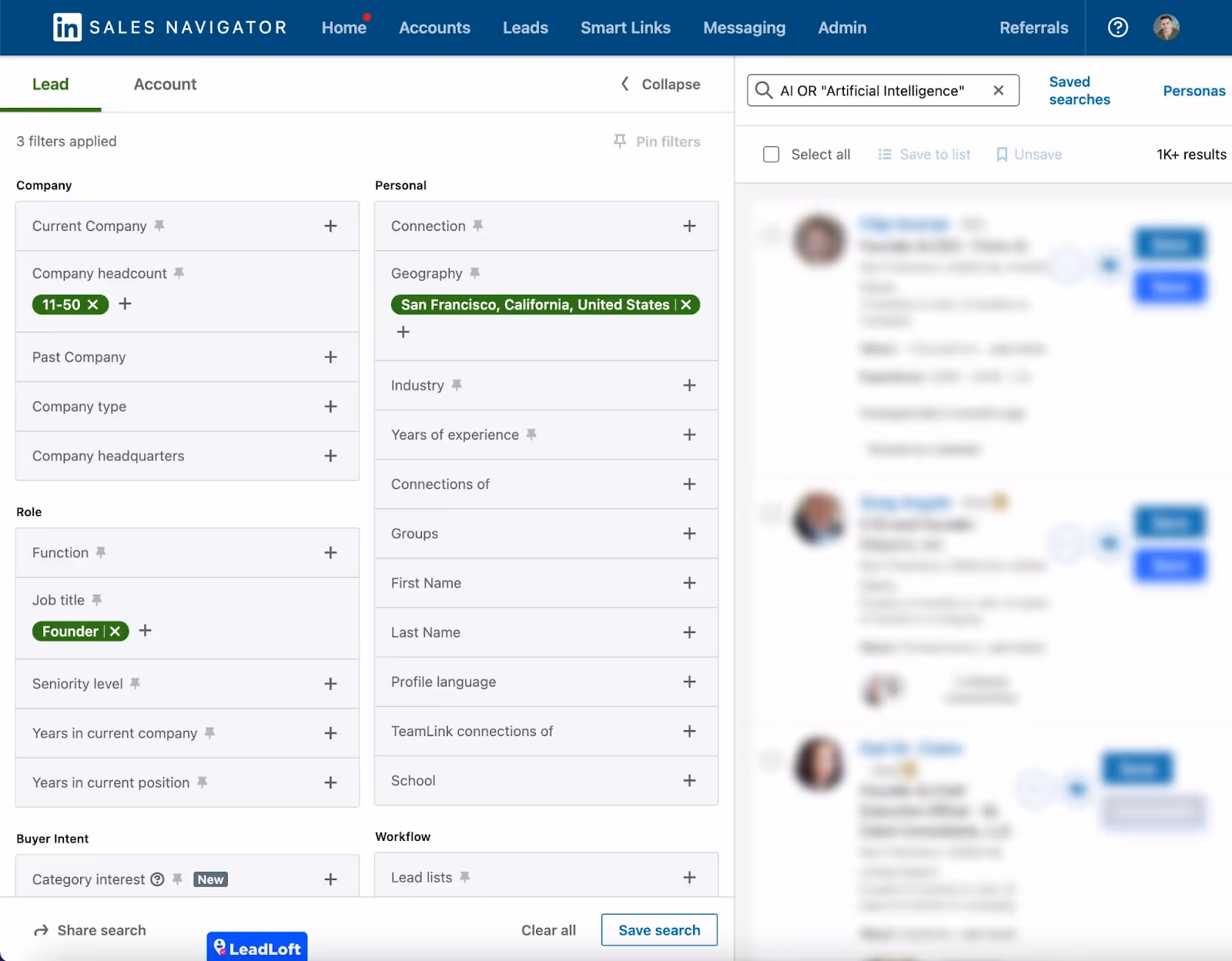Open the Home menu item
The height and width of the screenshot is (961, 1232).
(344, 28)
